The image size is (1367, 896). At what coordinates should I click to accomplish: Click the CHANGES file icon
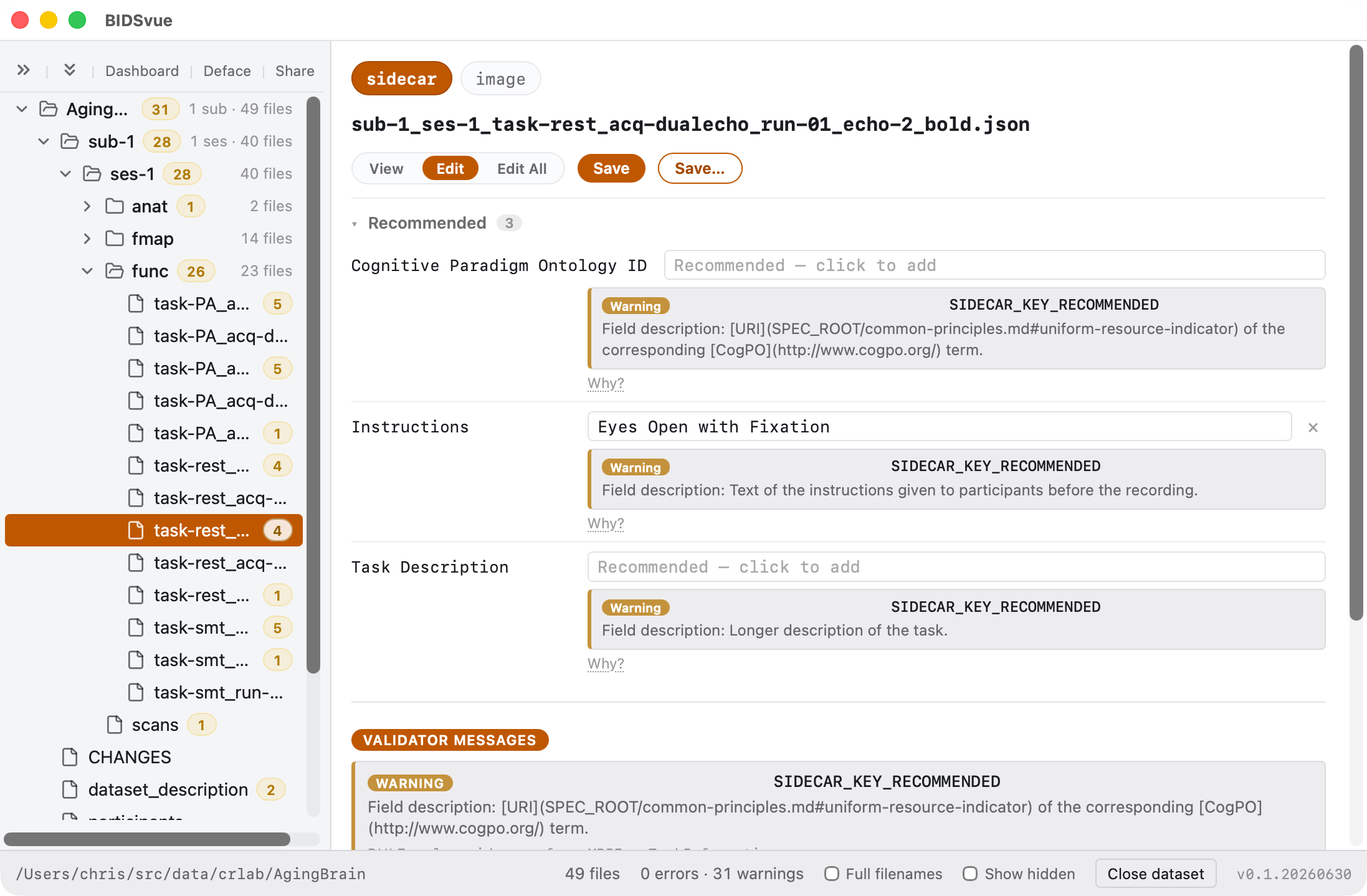coord(70,757)
